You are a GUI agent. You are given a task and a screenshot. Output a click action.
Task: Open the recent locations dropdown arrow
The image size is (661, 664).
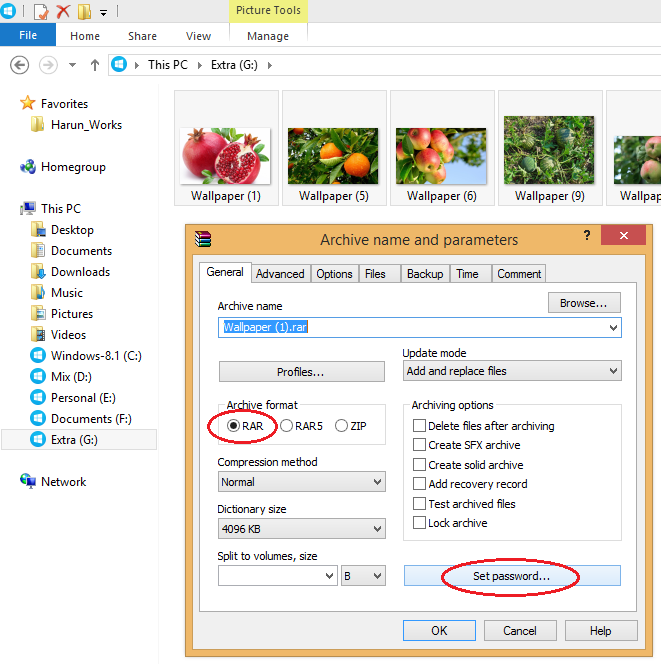point(72,65)
